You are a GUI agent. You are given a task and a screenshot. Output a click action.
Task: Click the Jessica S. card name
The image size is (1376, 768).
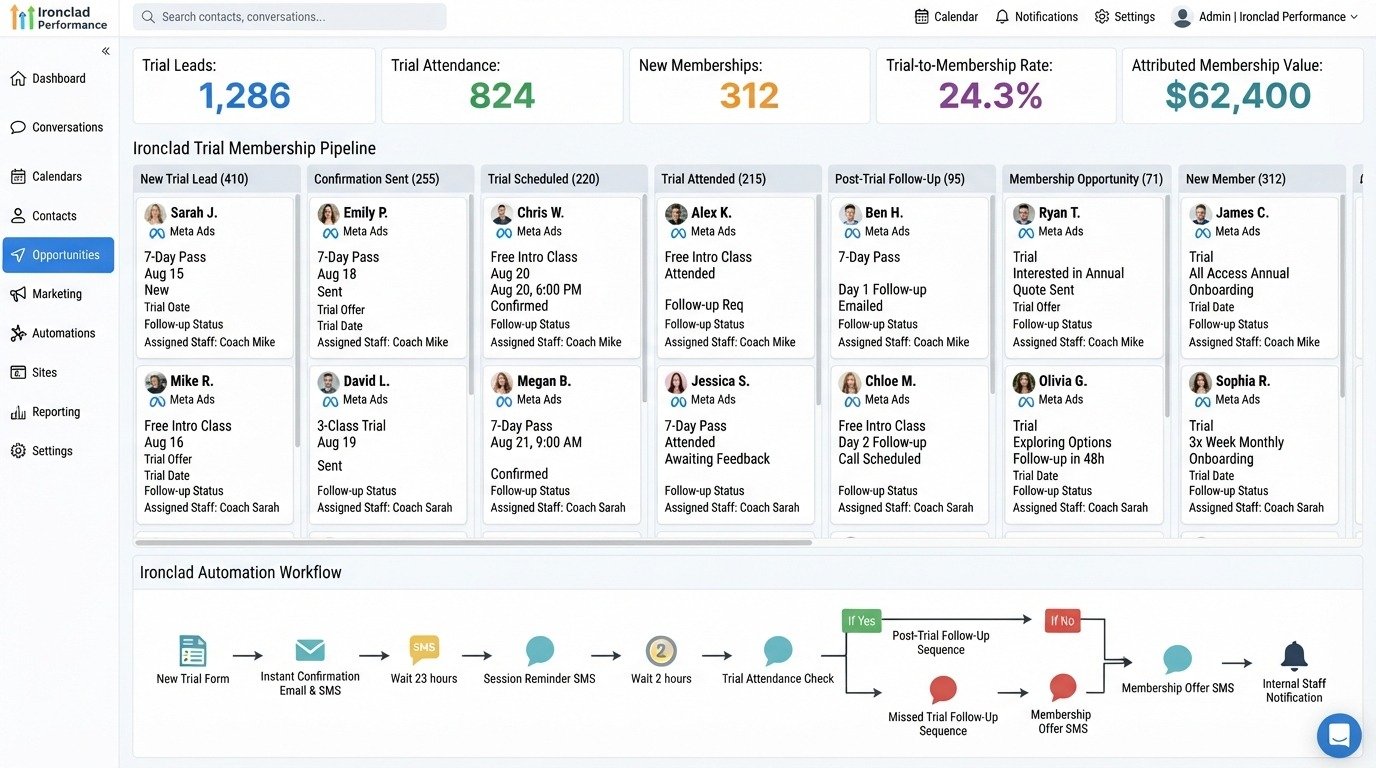click(x=720, y=381)
